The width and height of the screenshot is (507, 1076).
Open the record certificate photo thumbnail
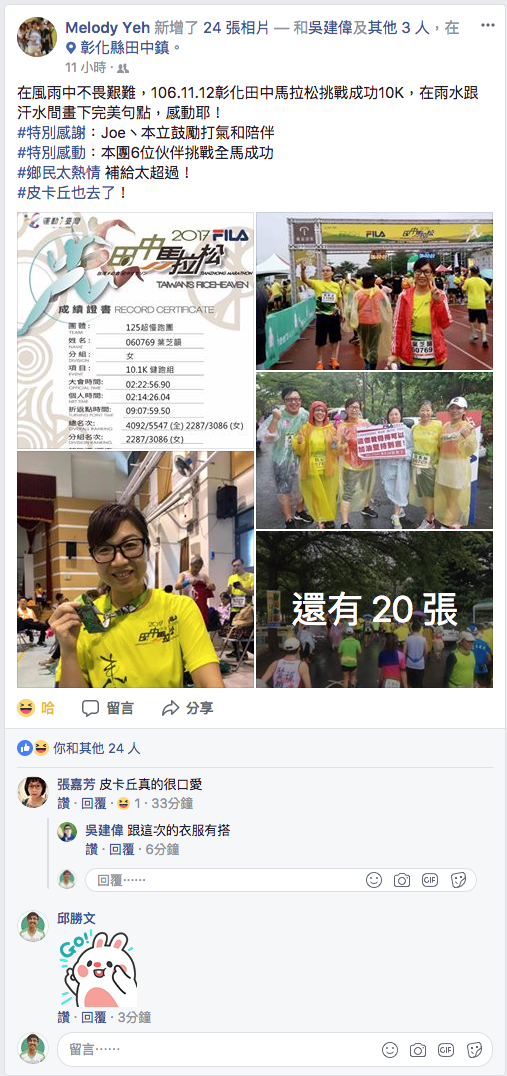coord(135,331)
